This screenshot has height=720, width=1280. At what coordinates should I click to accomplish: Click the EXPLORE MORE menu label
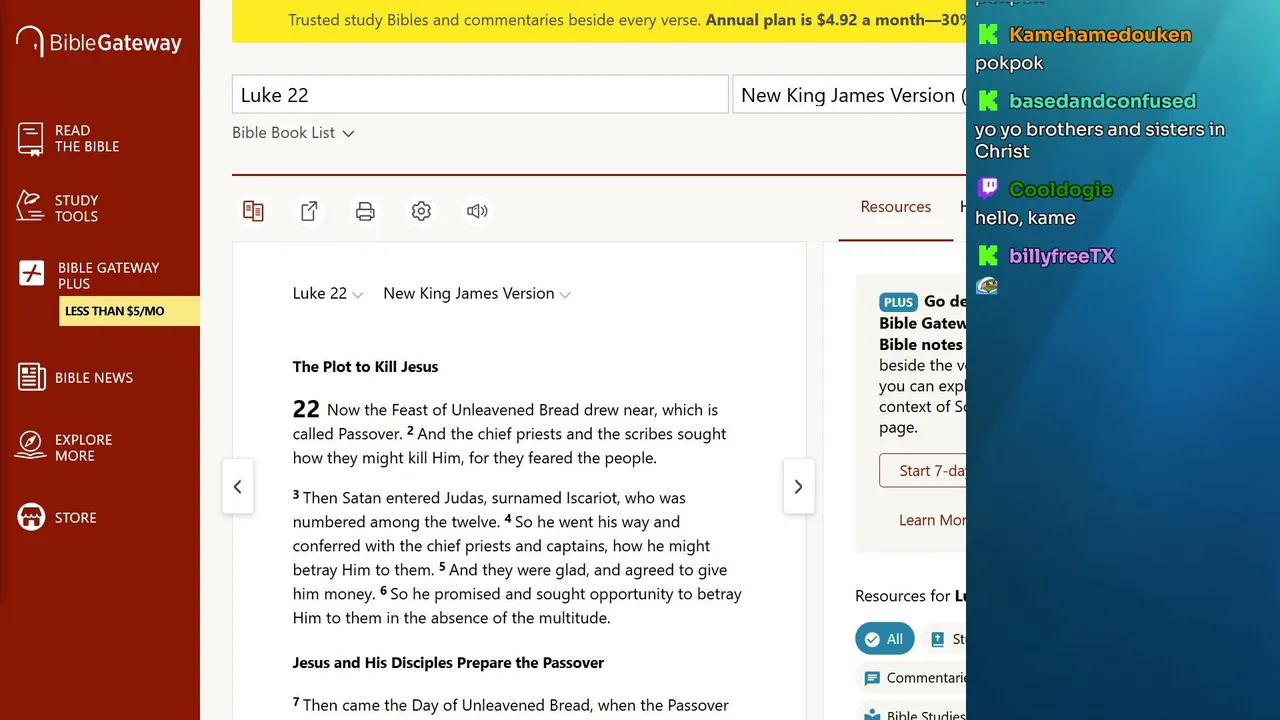[83, 447]
